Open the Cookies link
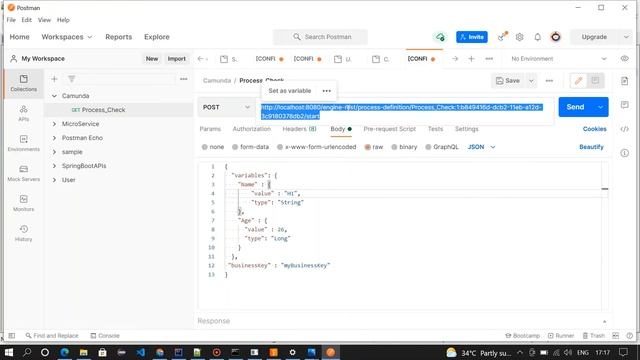 click(594, 129)
